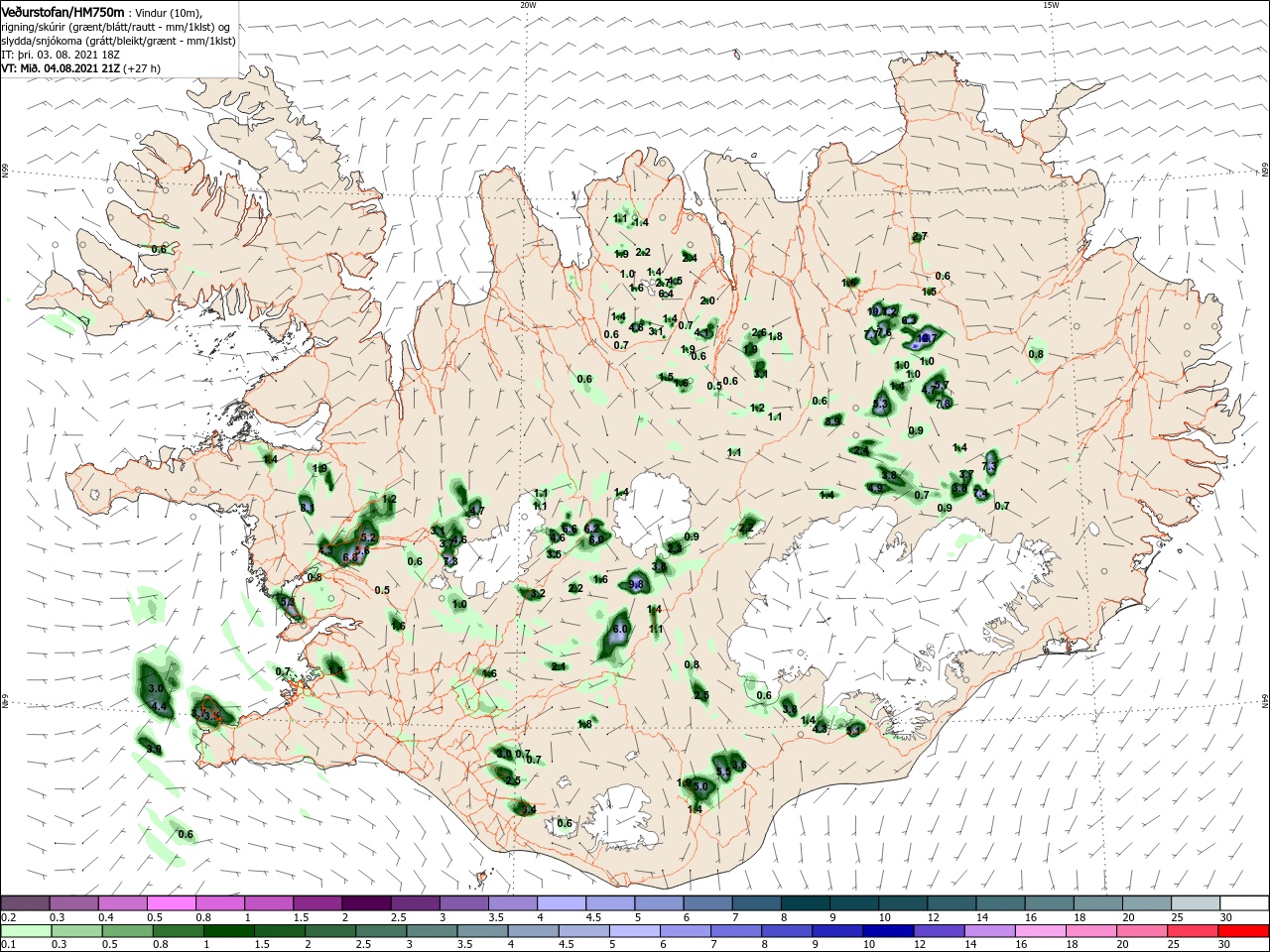Click the '7.4' precipitation value
The width and height of the screenshot is (1270, 952).
coord(980,493)
